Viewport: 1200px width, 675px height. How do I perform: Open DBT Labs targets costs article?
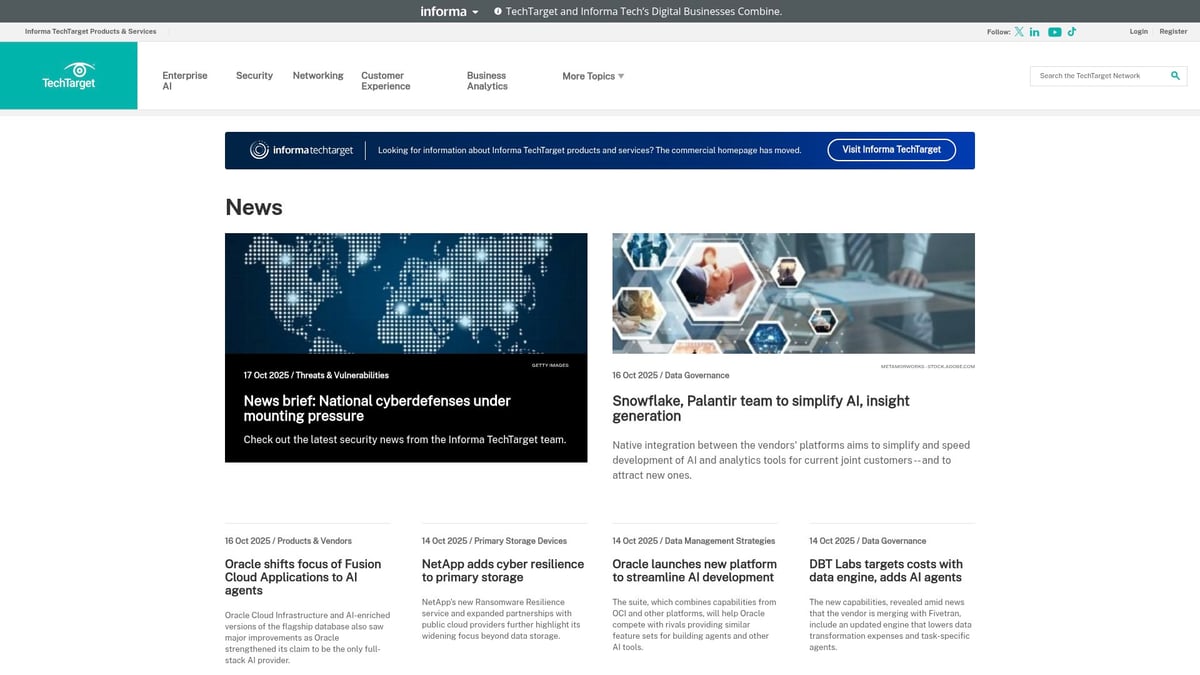[886, 571]
